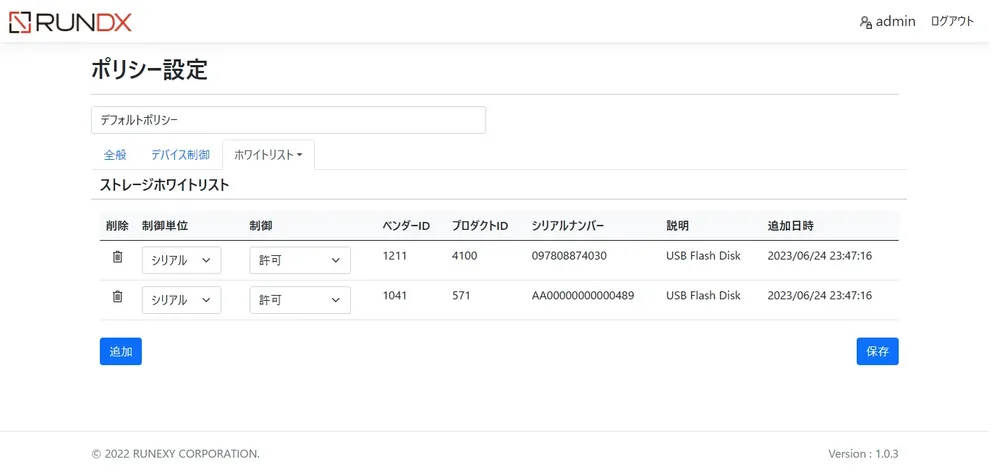Open 制御単位 dropdown for vendor 1041 row

click(181, 300)
